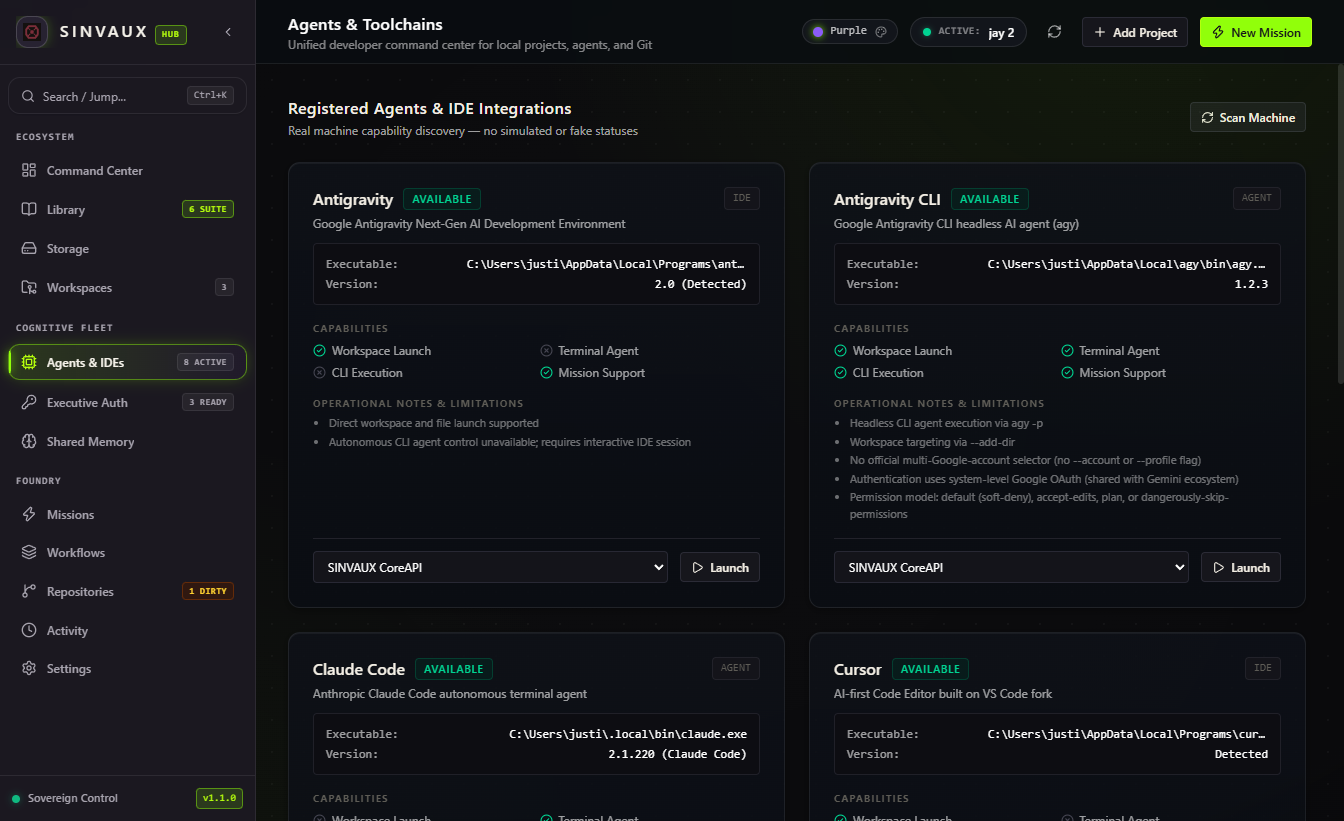The image size is (1344, 821).
Task: Collapse the sidebar with the chevron
Action: click(228, 32)
